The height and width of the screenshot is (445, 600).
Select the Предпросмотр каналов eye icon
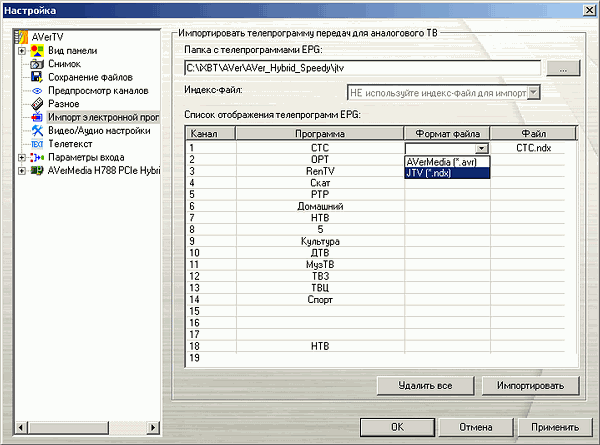pos(37,90)
